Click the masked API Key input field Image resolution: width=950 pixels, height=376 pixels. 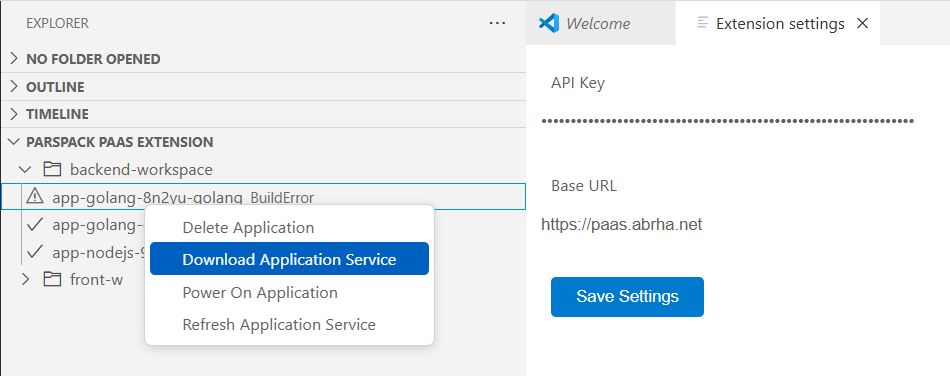coord(728,121)
